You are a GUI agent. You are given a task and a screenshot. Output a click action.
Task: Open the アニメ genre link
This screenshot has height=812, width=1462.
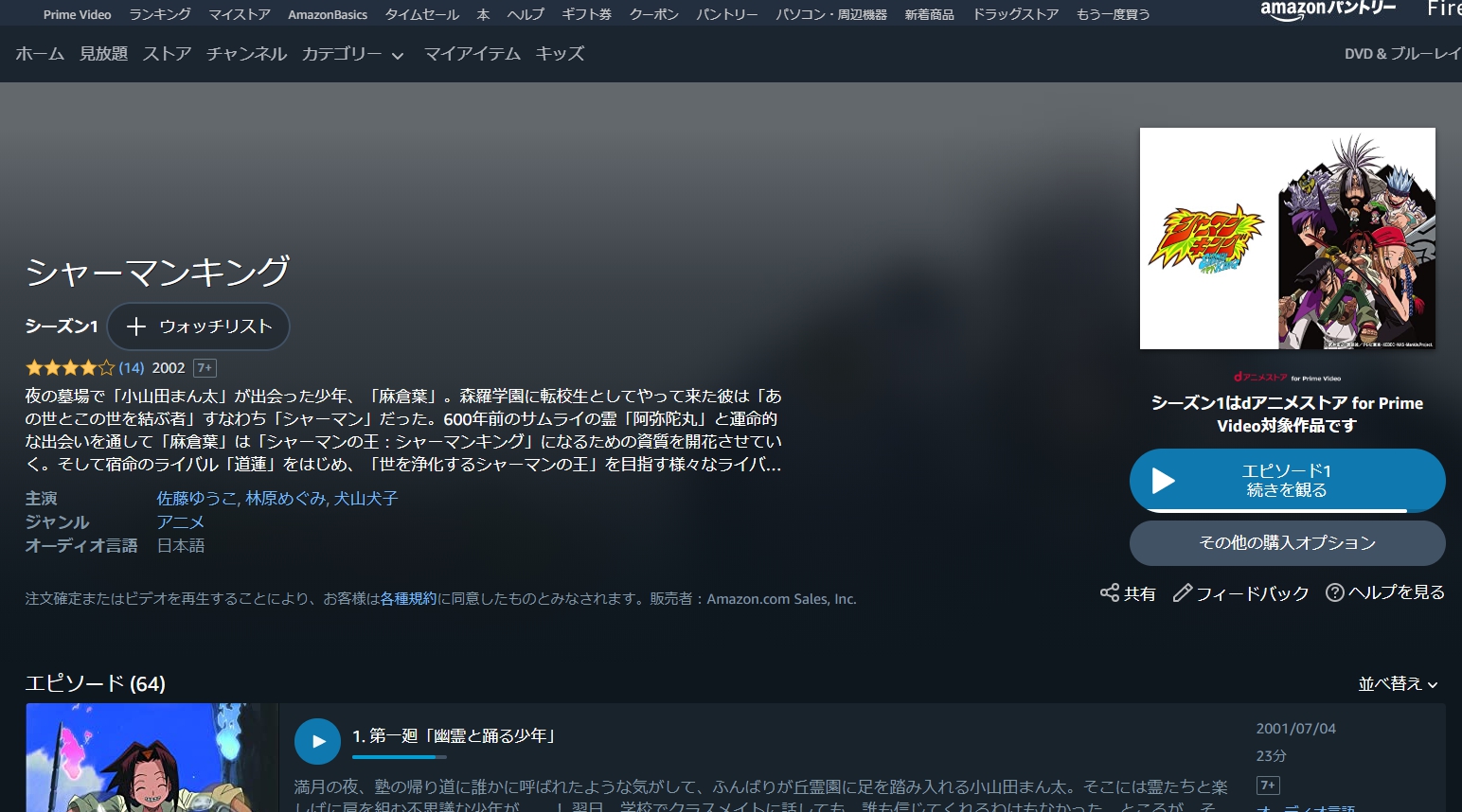pyautogui.click(x=181, y=522)
